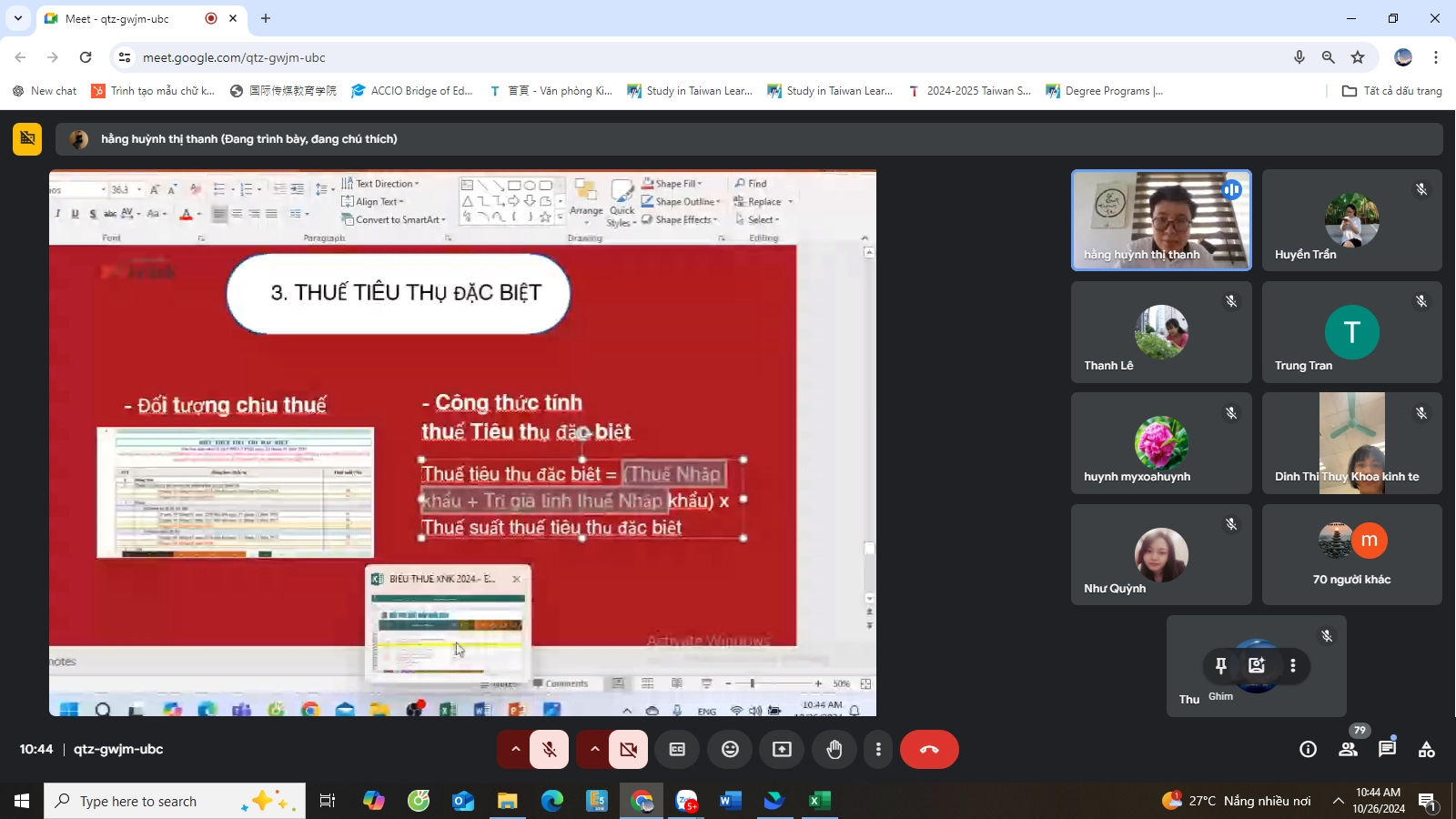Expand video settings arrow beside camera
The height and width of the screenshot is (819, 1456).
[x=594, y=749]
